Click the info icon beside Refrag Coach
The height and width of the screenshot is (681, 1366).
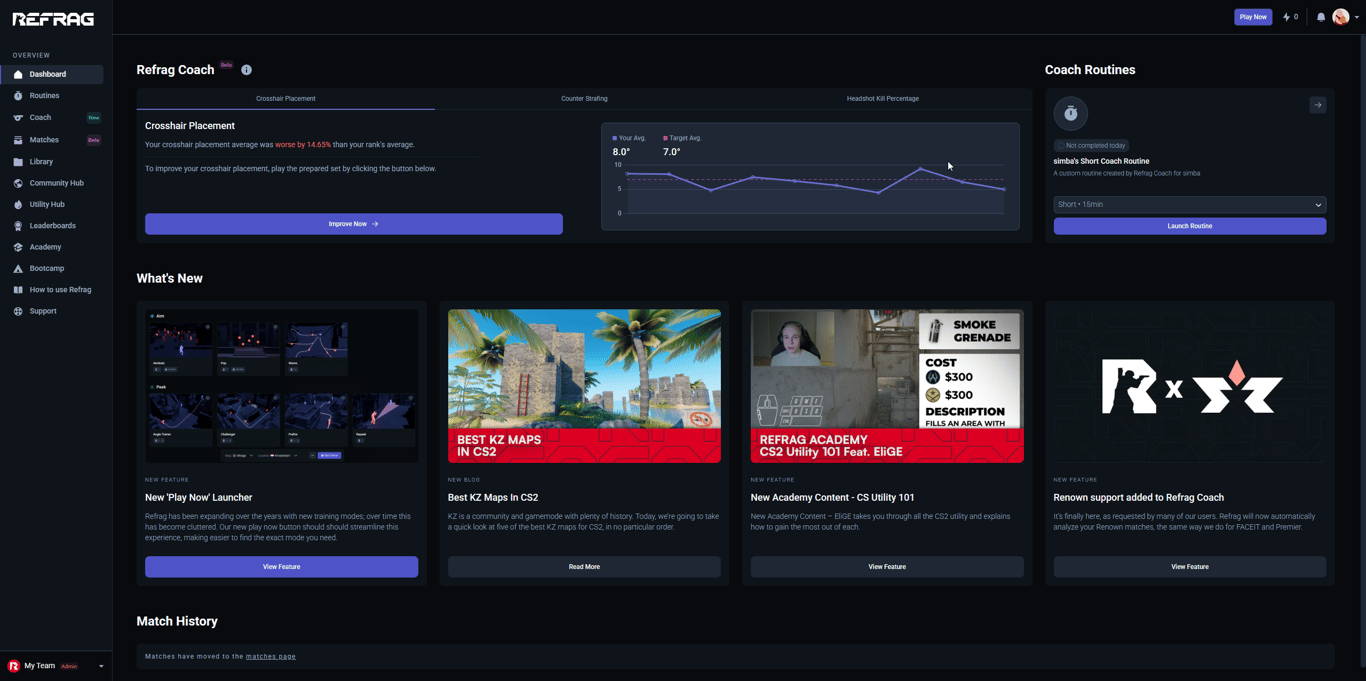(x=246, y=70)
